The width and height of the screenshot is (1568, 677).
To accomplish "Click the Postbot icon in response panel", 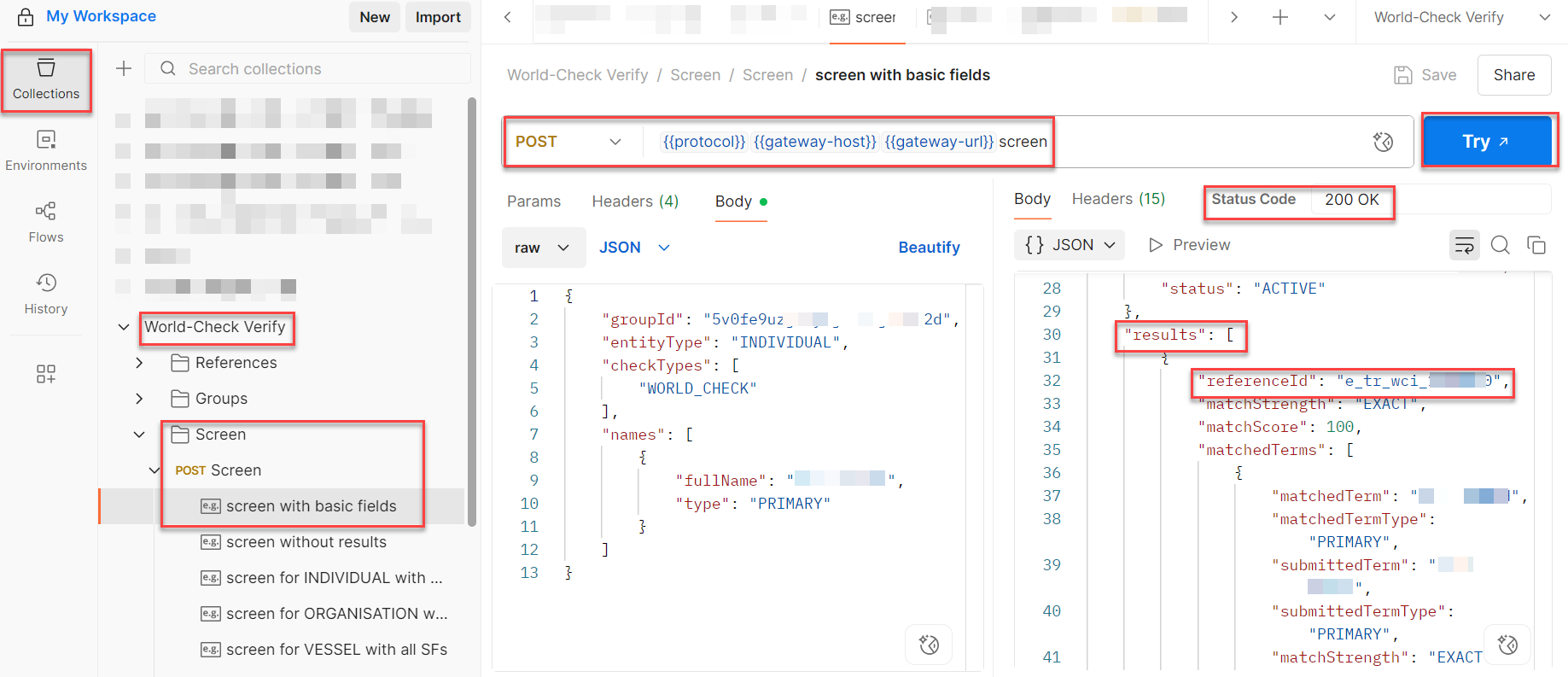I will pyautogui.click(x=1507, y=645).
